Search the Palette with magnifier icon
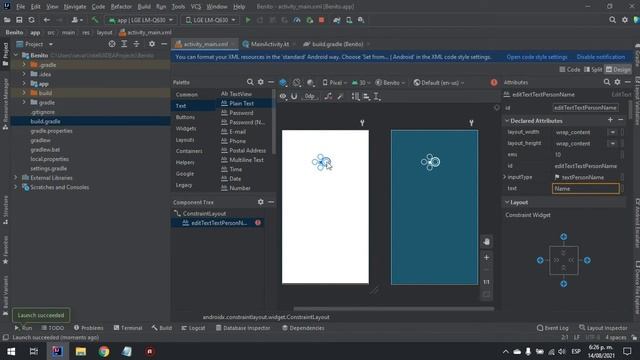 pyautogui.click(x=250, y=82)
